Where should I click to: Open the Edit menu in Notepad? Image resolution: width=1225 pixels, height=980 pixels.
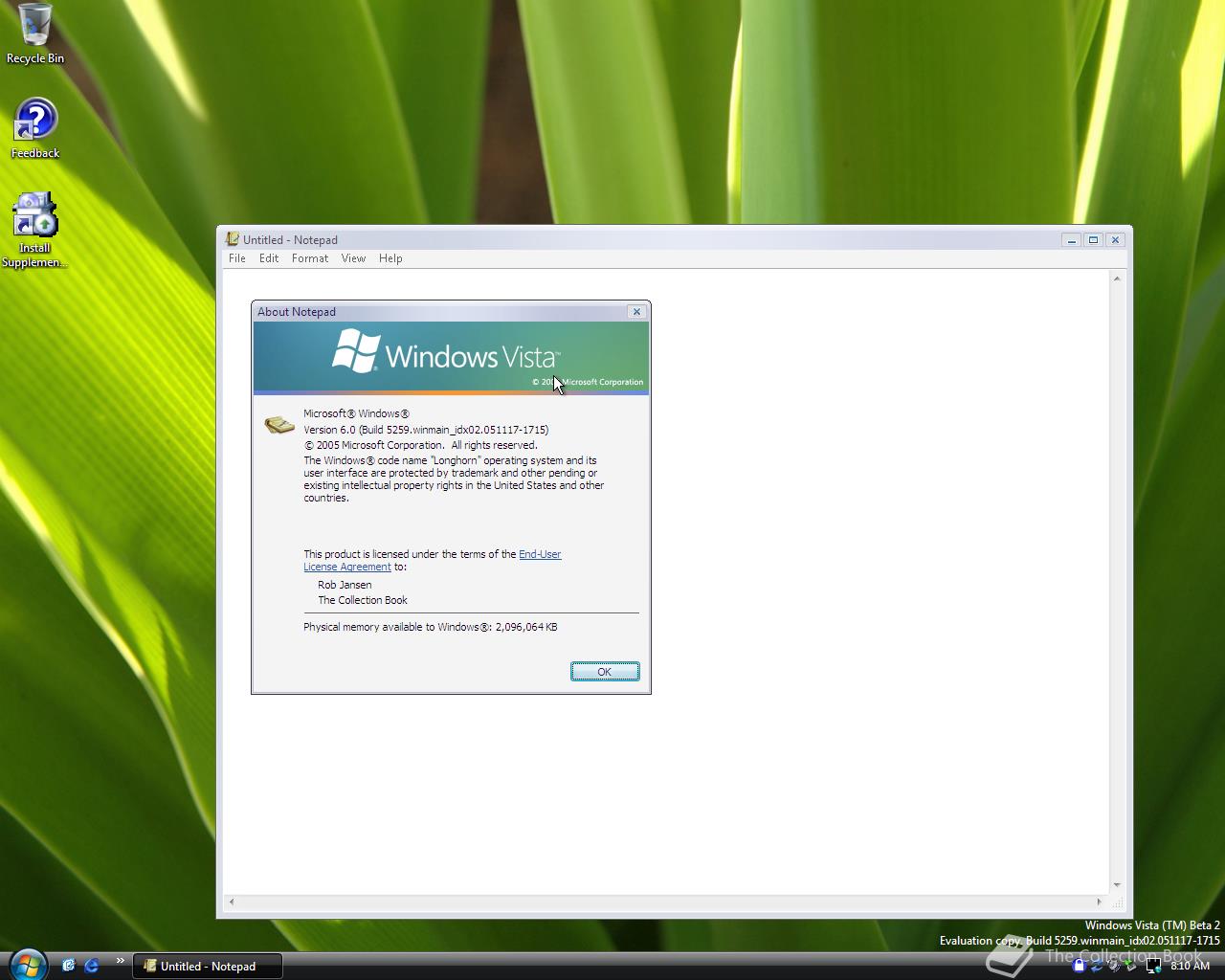point(269,258)
